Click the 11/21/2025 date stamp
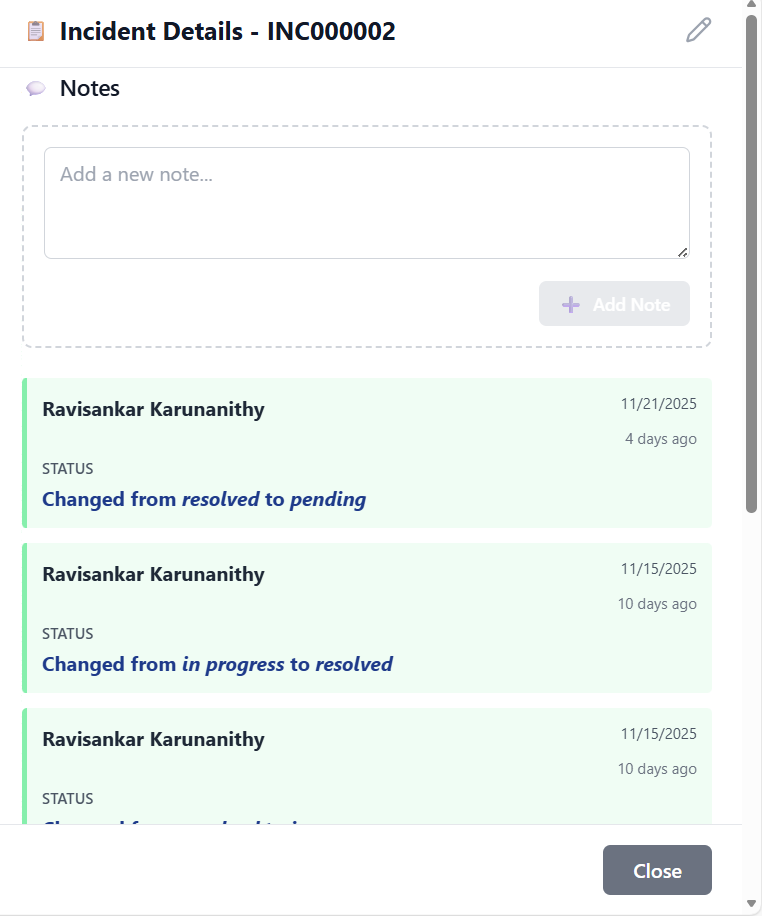762x916 pixels. click(x=658, y=404)
